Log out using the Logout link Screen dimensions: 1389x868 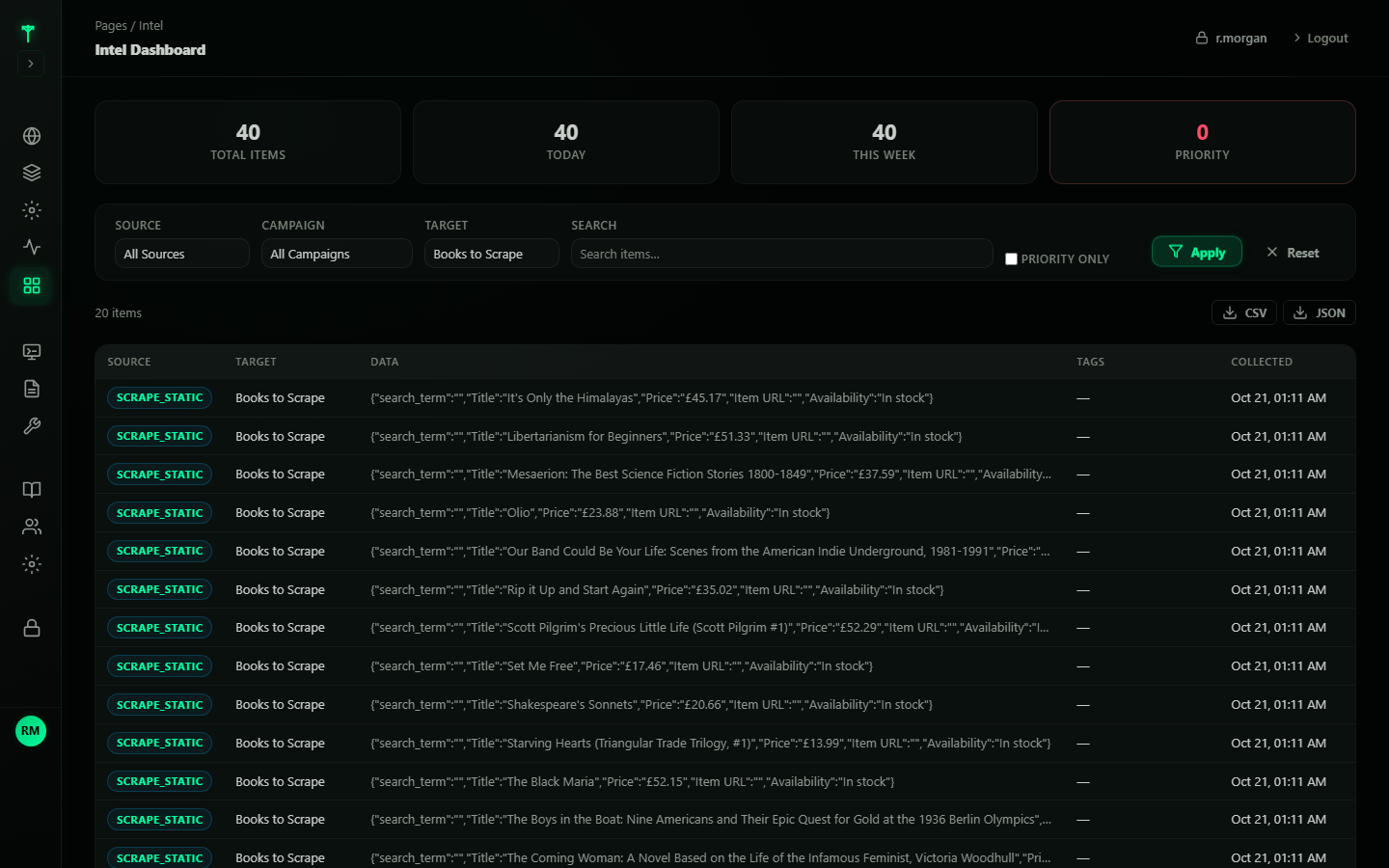coord(1321,39)
